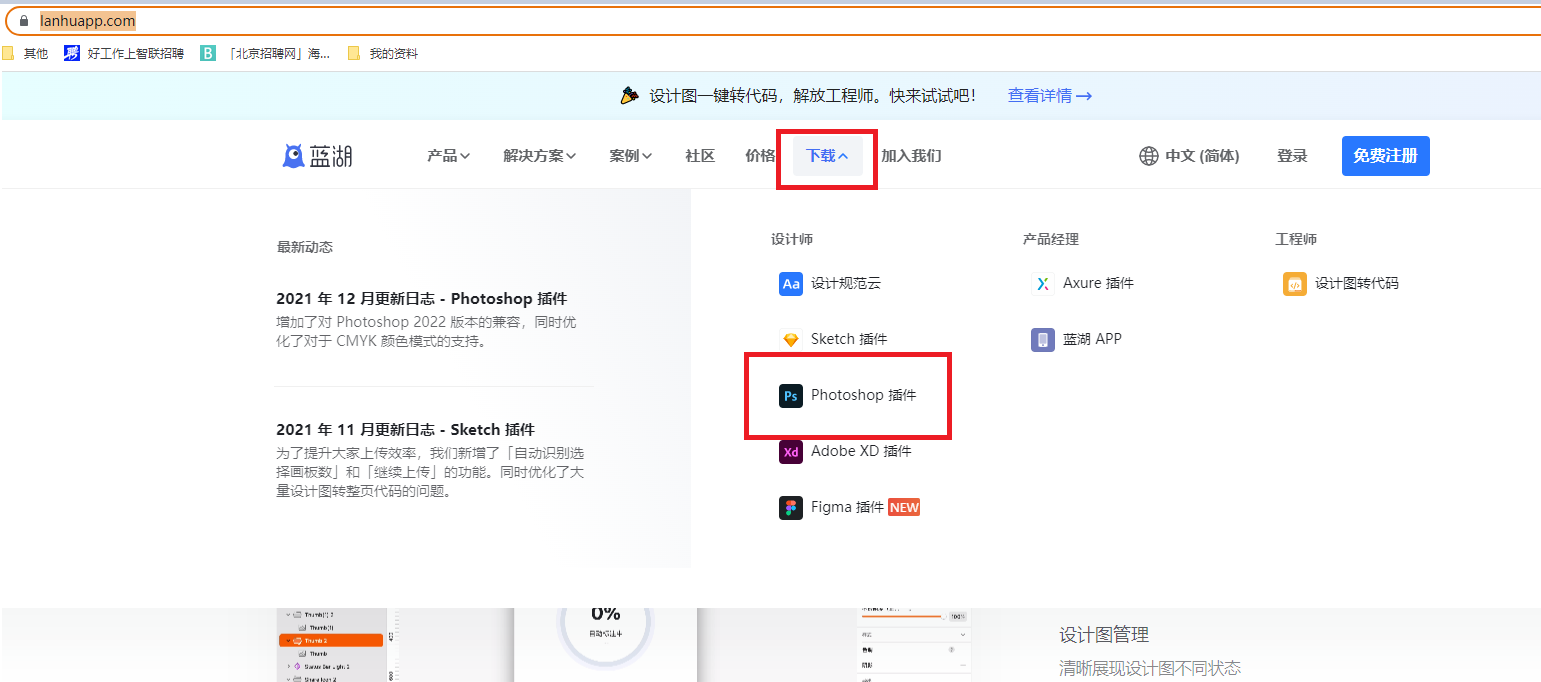Click the 登录 link
1541x682 pixels.
[1292, 156]
